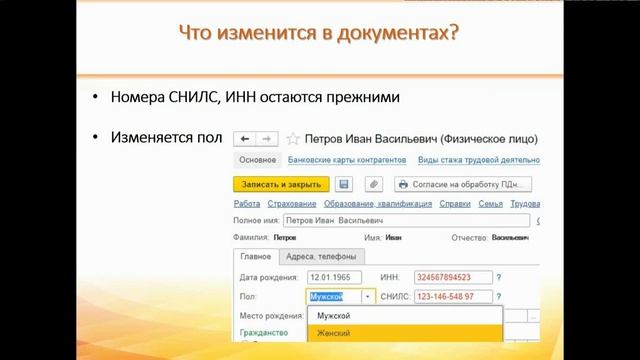This screenshot has width=640, height=360.
Task: Click the forward arrow navigation button
Action: 267,139
